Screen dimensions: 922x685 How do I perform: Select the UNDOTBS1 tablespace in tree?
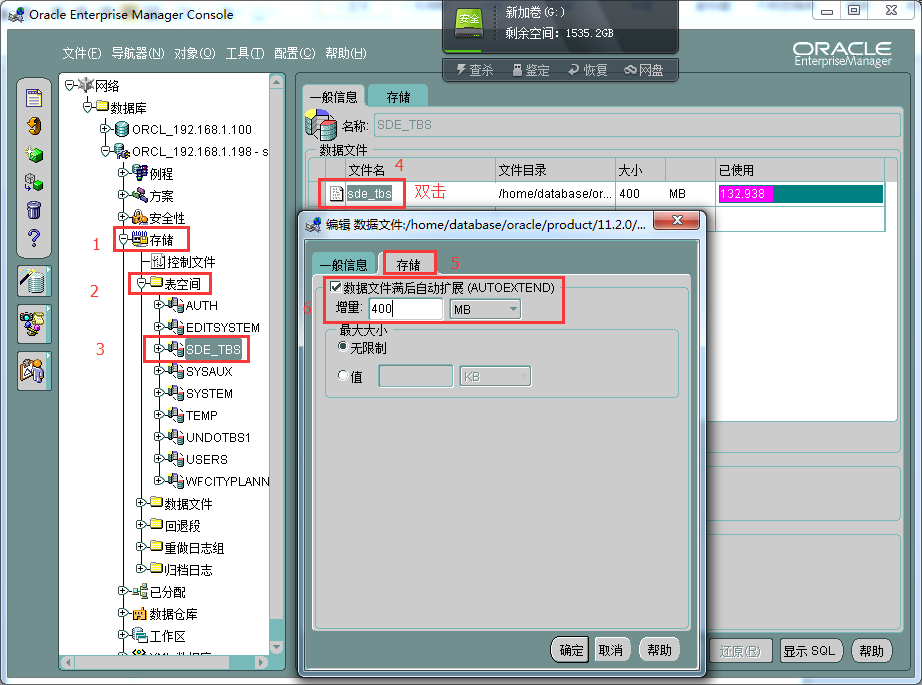[x=218, y=437]
